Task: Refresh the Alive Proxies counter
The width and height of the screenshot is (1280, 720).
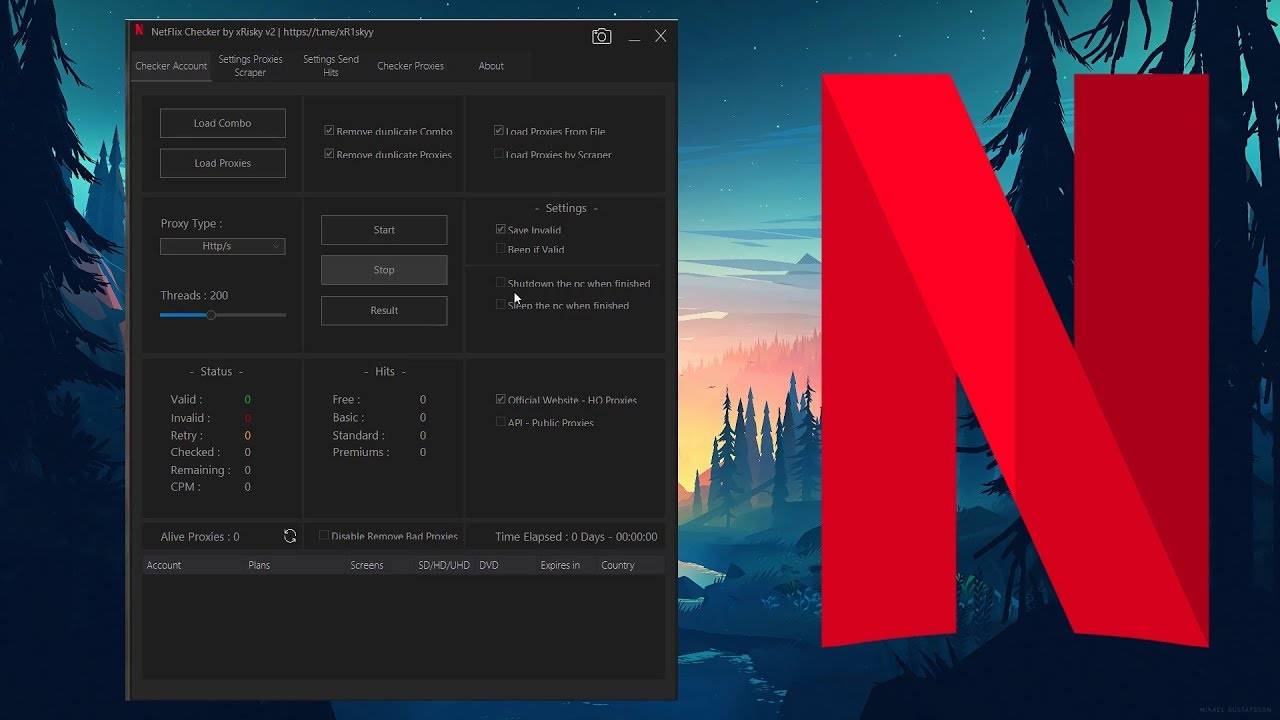Action: click(290, 535)
